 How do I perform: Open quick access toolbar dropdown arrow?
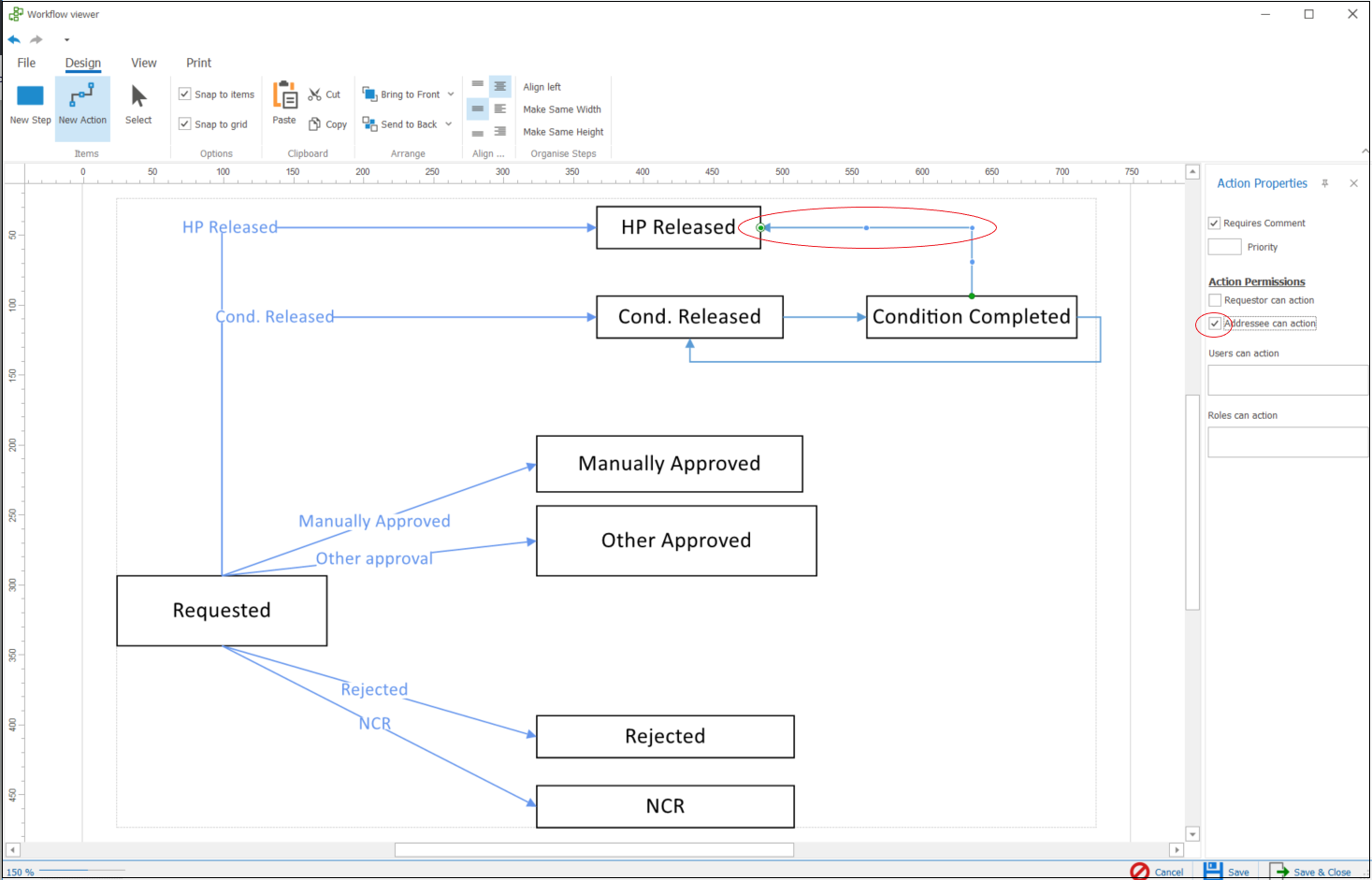pos(66,40)
